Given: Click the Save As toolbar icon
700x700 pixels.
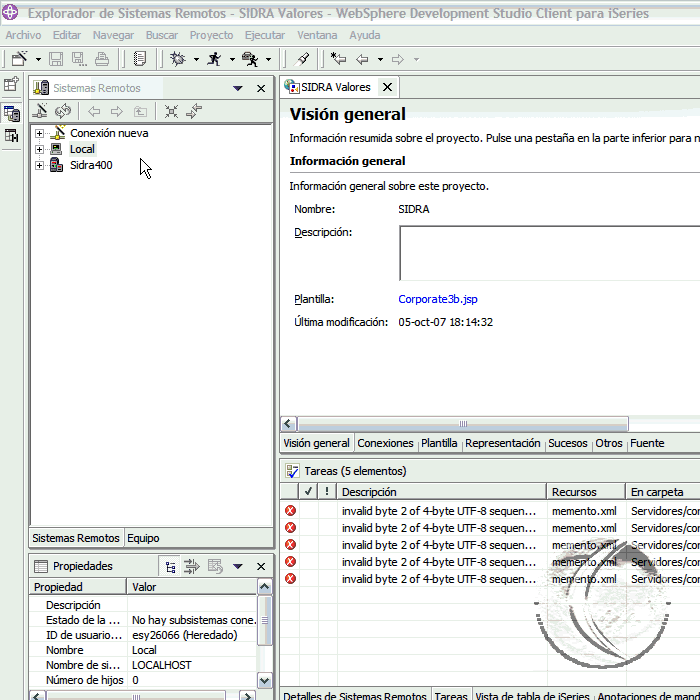Looking at the screenshot, I should click(79, 59).
